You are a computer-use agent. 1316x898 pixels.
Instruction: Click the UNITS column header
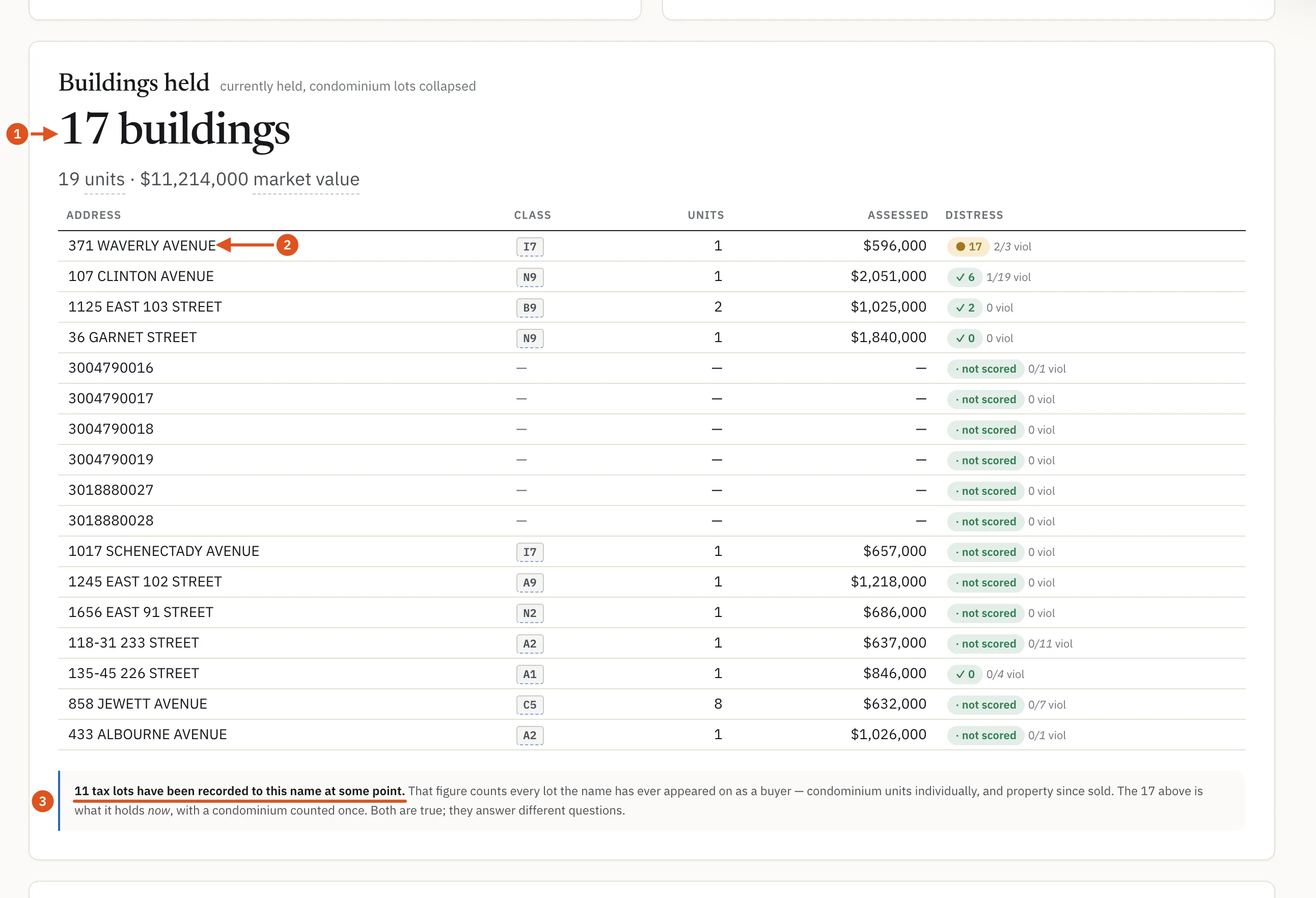click(705, 215)
